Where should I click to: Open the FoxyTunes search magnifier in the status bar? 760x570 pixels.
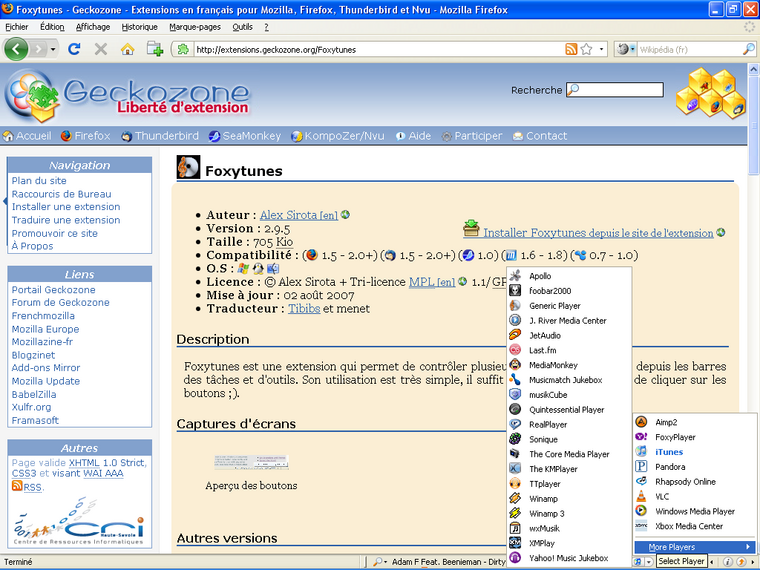point(378,562)
